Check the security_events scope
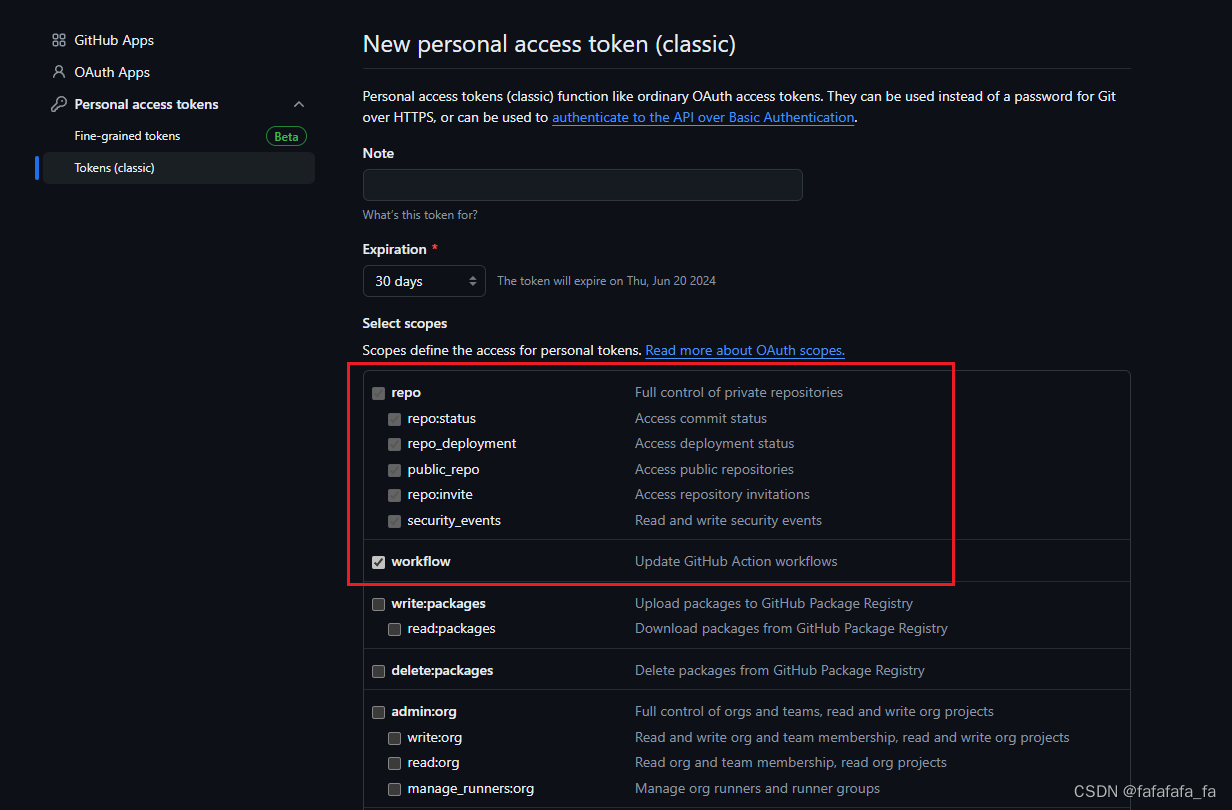Viewport: 1232px width, 810px height. [394, 520]
